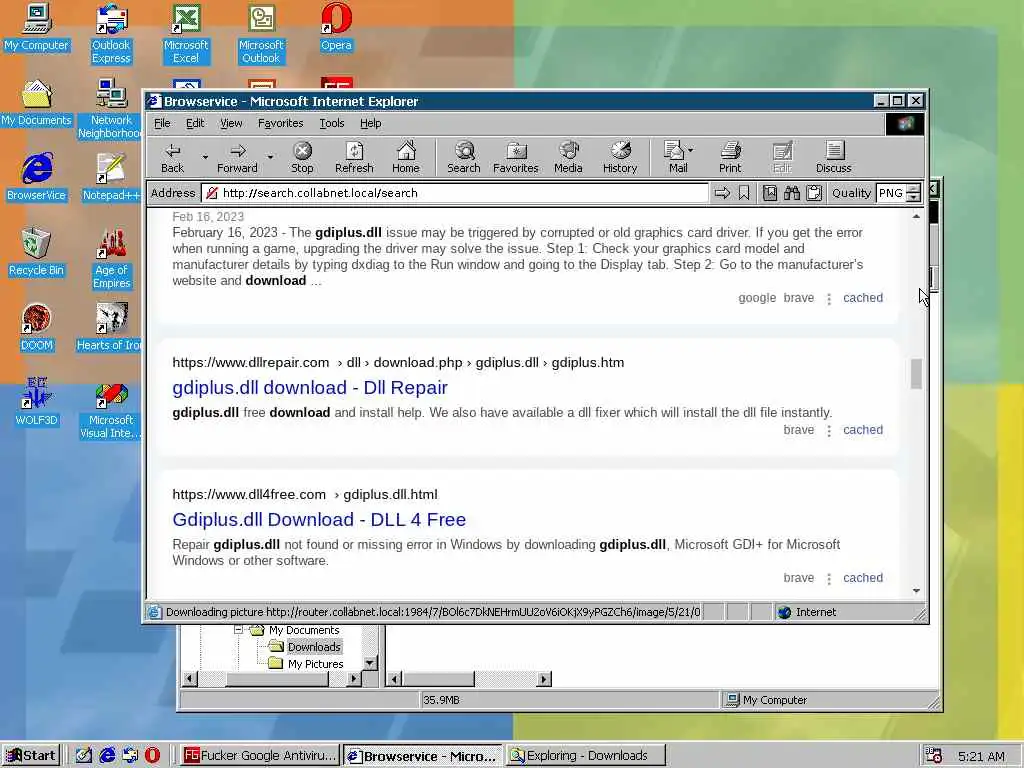Click the clipboard icon near Quality
The image size is (1024, 768).
[x=814, y=193]
